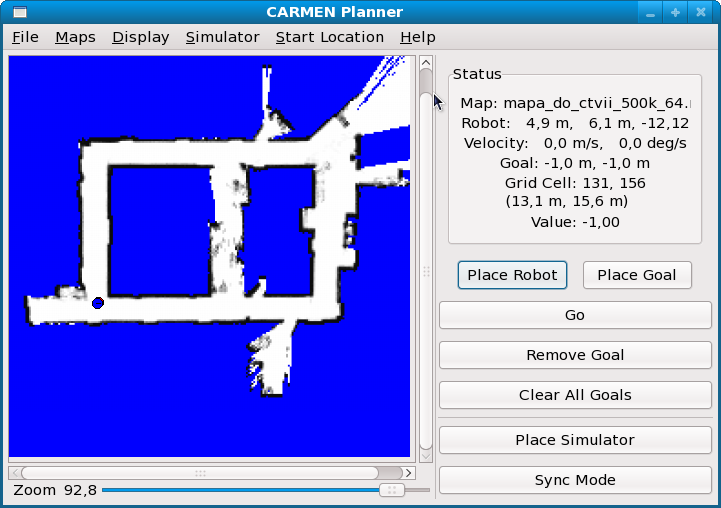Screen dimensions: 721x508
Task: Minimize the CARMEN Planner window
Action: [650, 12]
